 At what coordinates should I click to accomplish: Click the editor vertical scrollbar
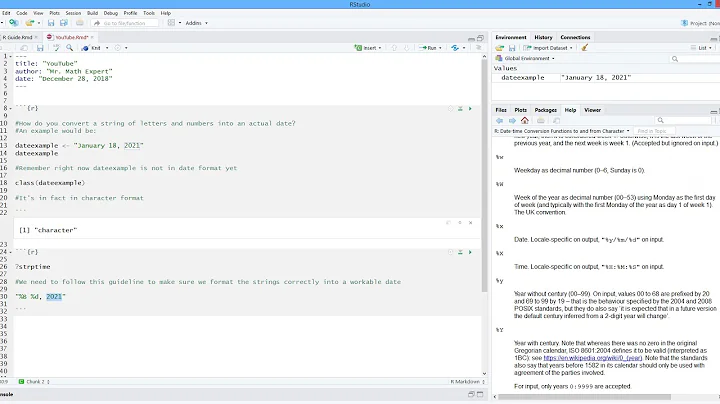point(484,174)
